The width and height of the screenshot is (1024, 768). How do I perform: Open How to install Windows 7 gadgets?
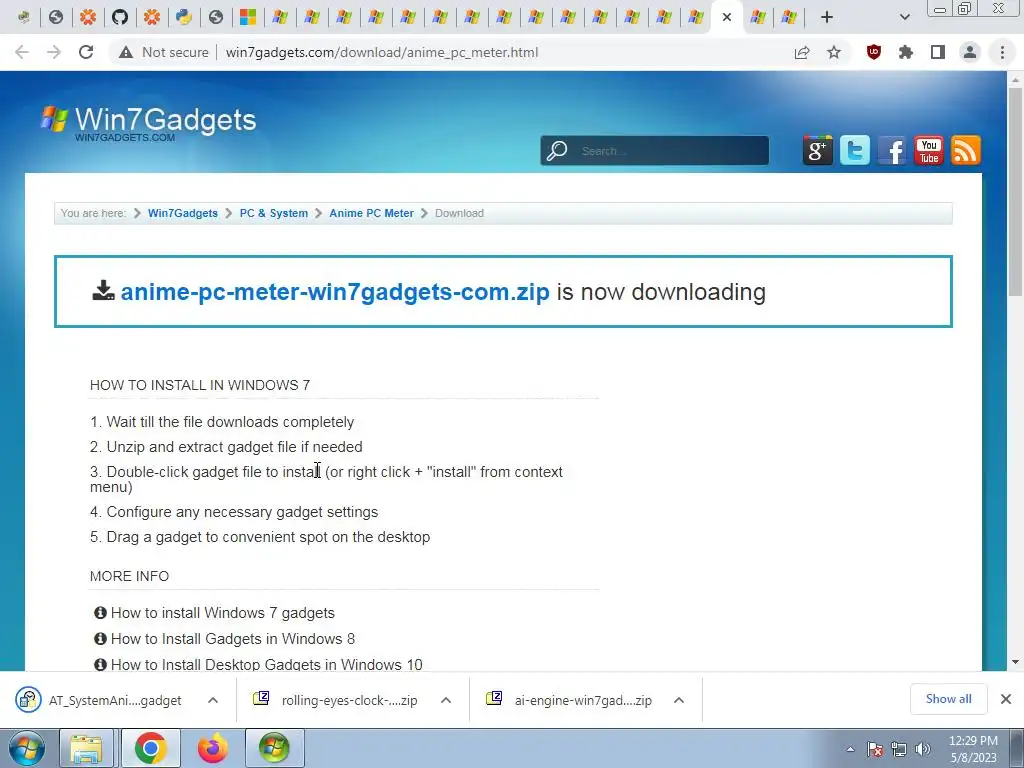point(223,613)
